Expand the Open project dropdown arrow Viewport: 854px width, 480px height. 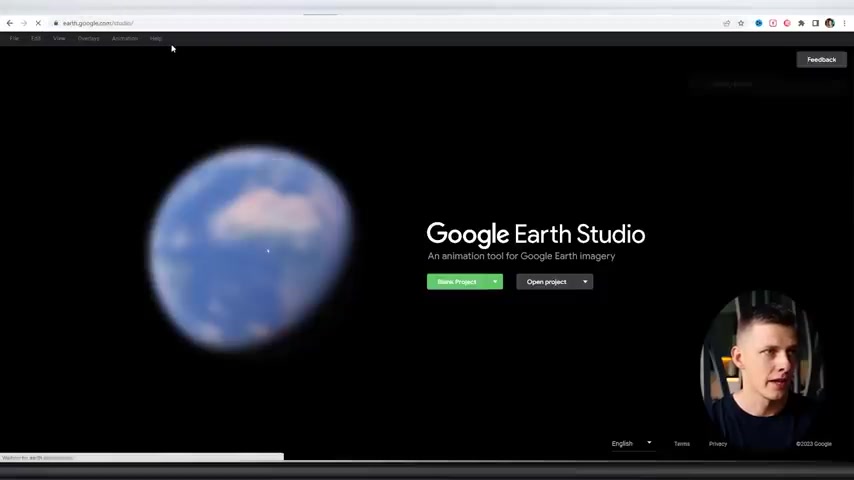coord(585,282)
